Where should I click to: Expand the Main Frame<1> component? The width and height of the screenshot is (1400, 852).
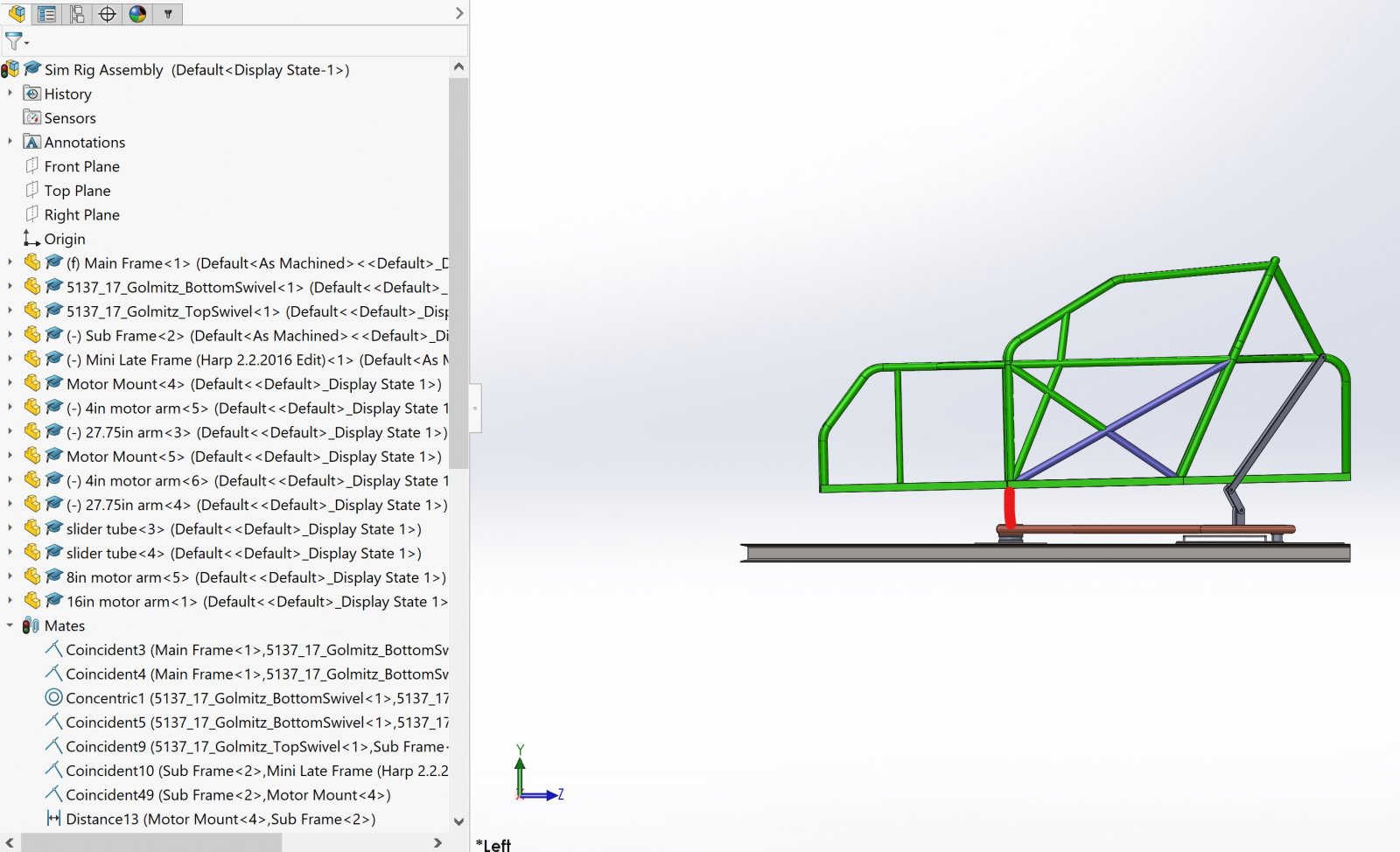pos(10,262)
